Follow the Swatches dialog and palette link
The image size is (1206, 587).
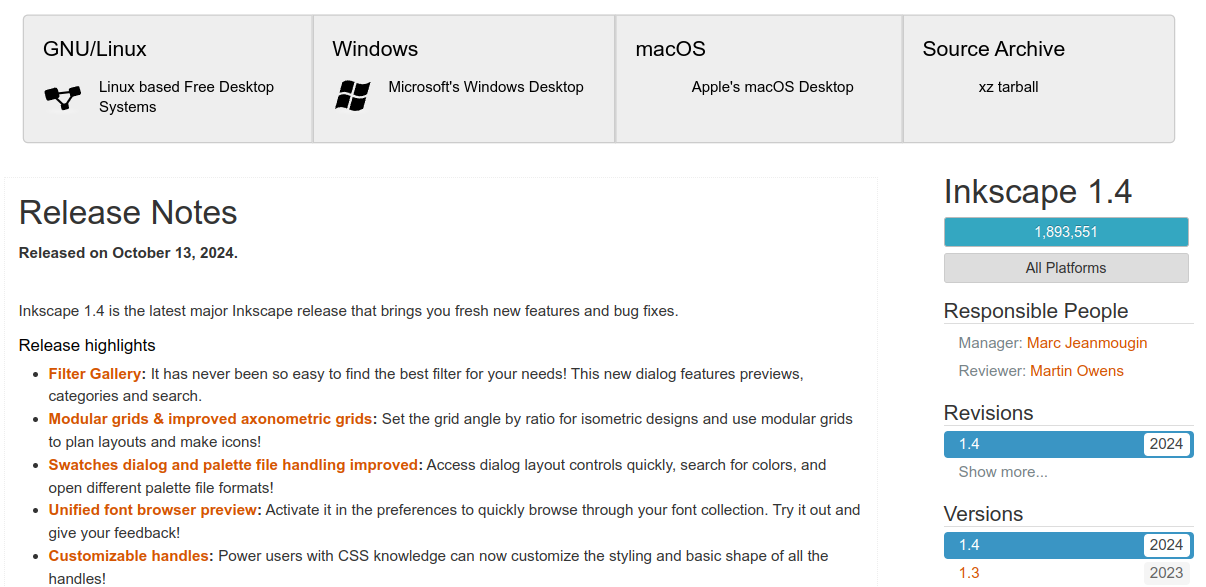(x=233, y=465)
